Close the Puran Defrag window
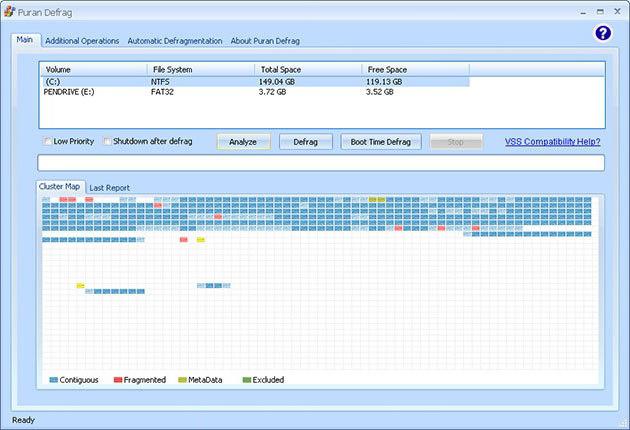The image size is (630, 430). tap(618, 12)
